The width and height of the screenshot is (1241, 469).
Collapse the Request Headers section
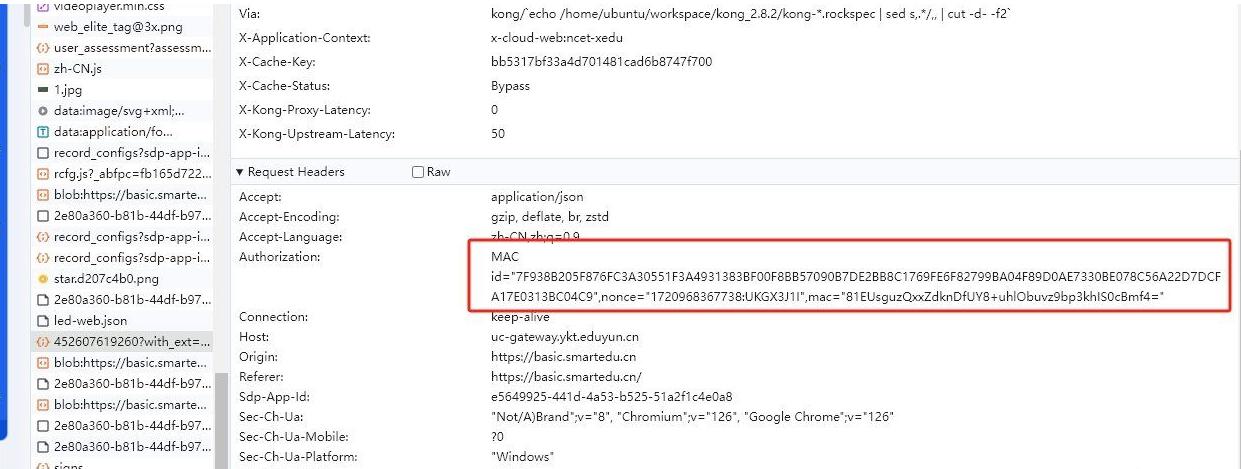240,172
